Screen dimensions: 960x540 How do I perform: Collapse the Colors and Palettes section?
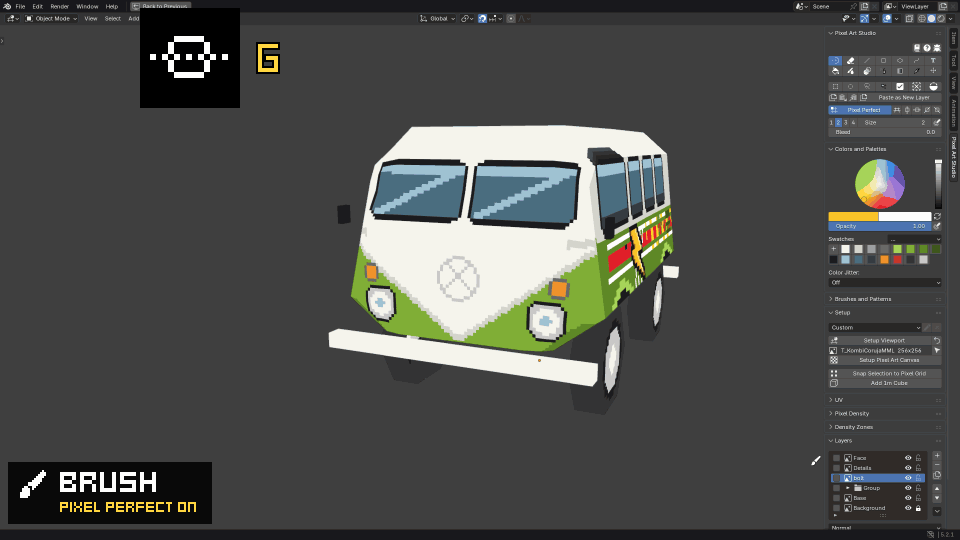tap(831, 149)
